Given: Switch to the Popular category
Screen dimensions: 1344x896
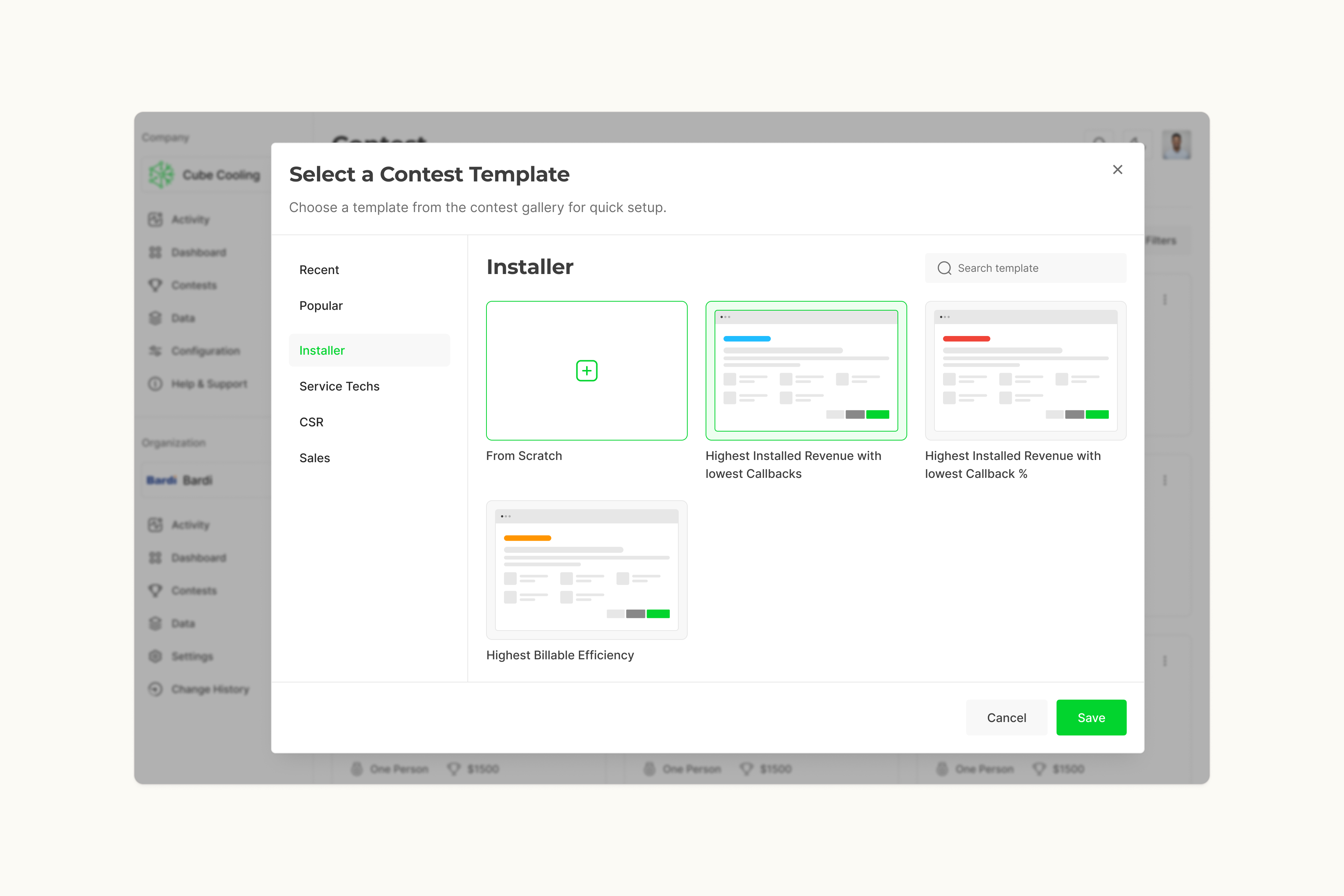Looking at the screenshot, I should pos(321,306).
